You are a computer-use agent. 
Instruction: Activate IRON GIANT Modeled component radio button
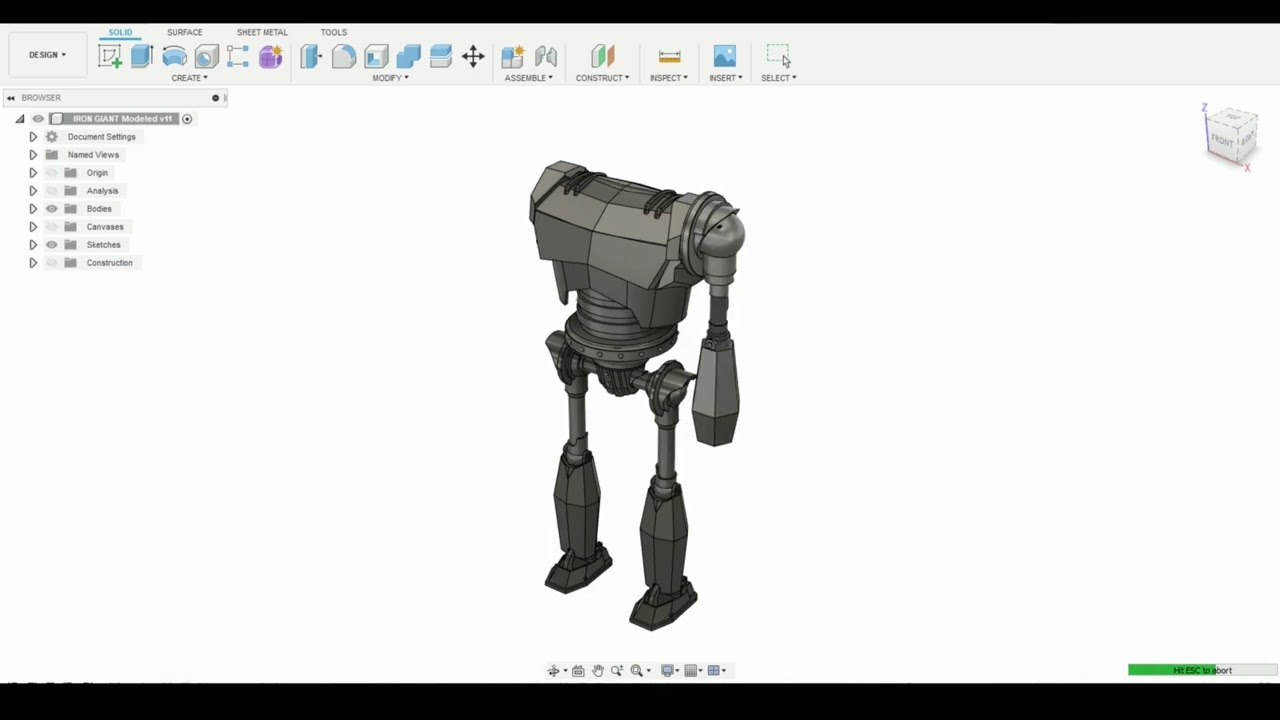[x=187, y=119]
